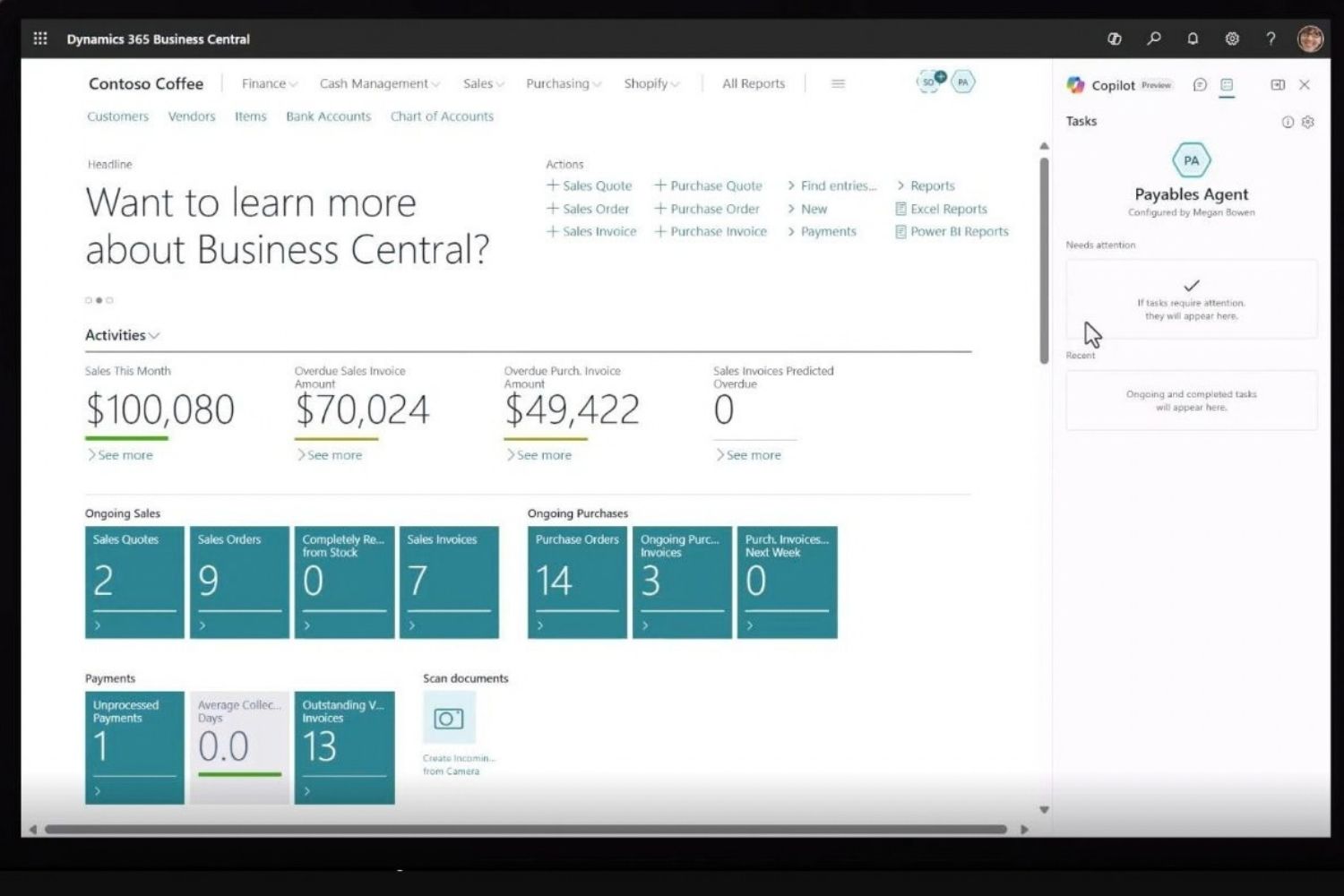Open Power BI Reports action
The height and width of the screenshot is (896, 1344).
[952, 231]
